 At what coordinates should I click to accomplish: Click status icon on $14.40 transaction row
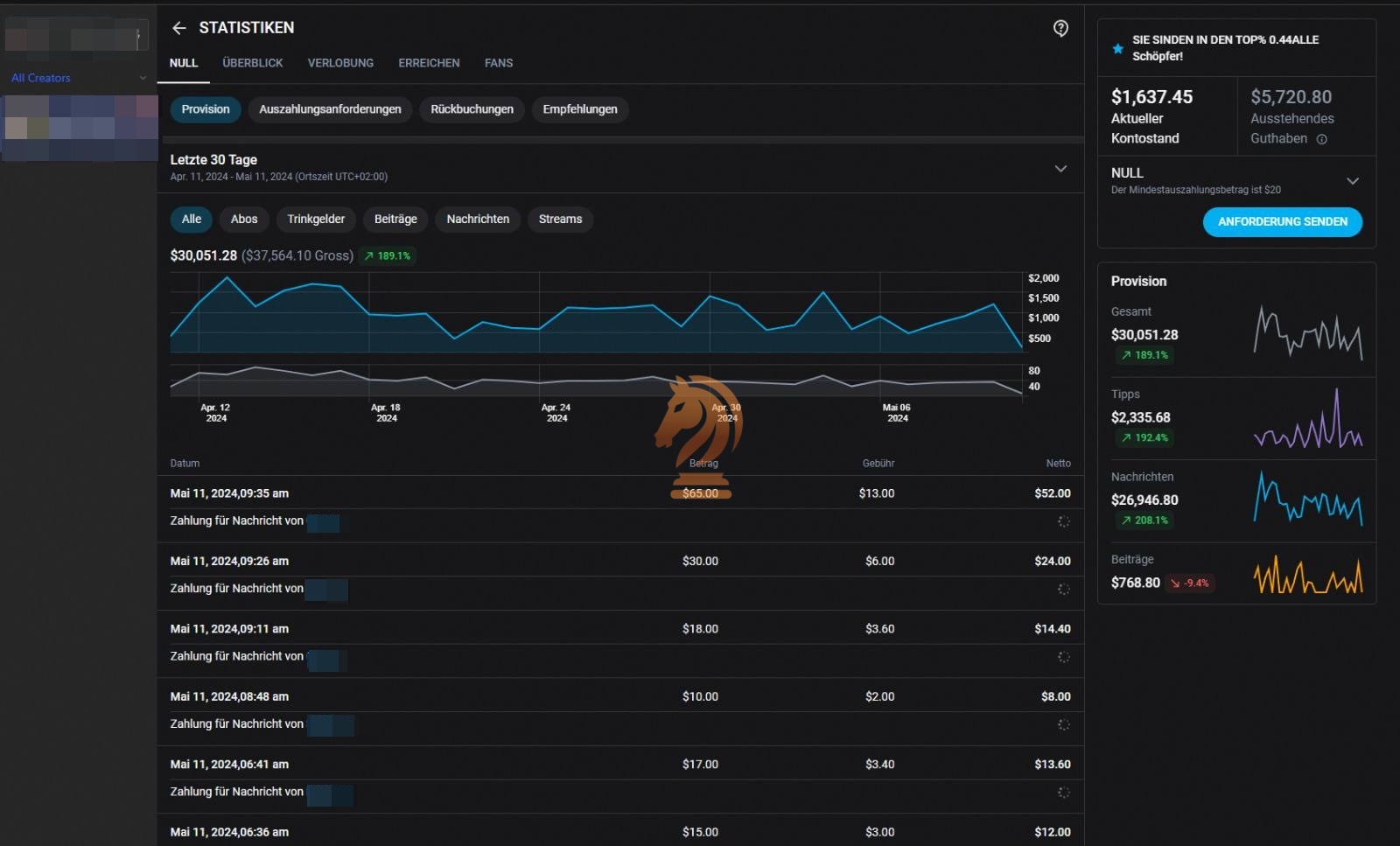tap(1063, 657)
